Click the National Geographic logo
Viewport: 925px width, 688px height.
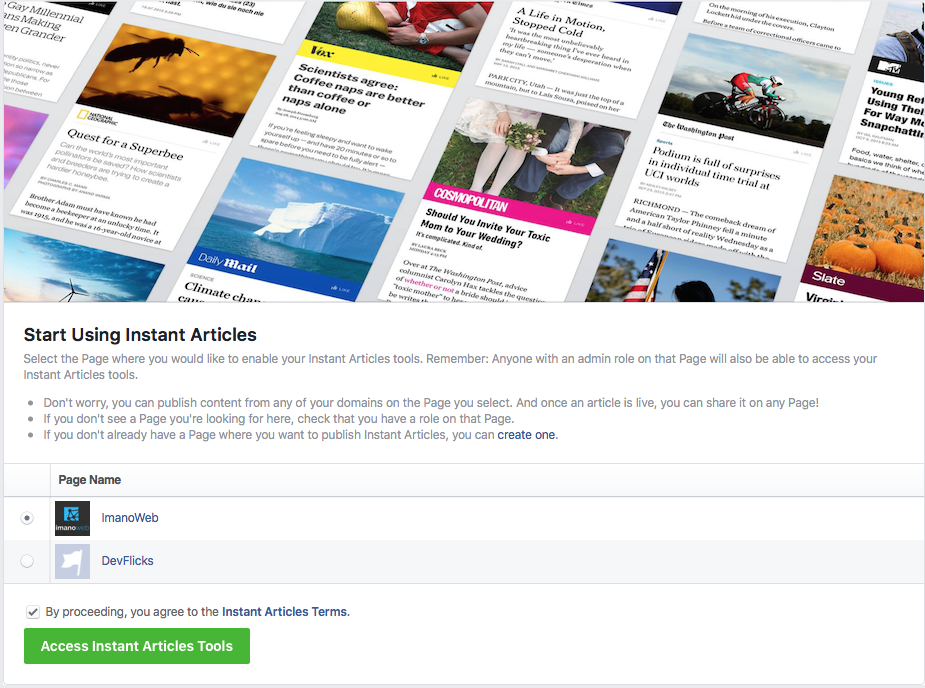(98, 118)
